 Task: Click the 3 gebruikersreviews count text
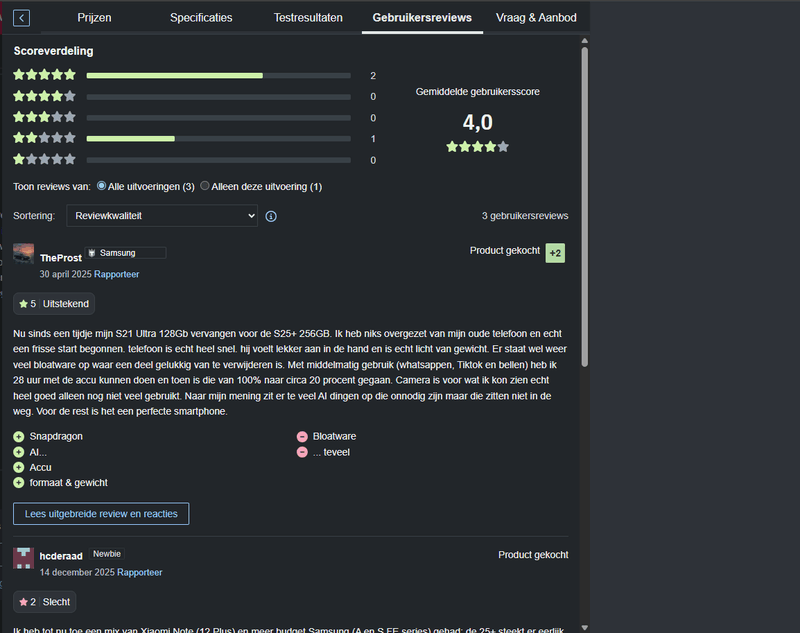click(x=525, y=216)
